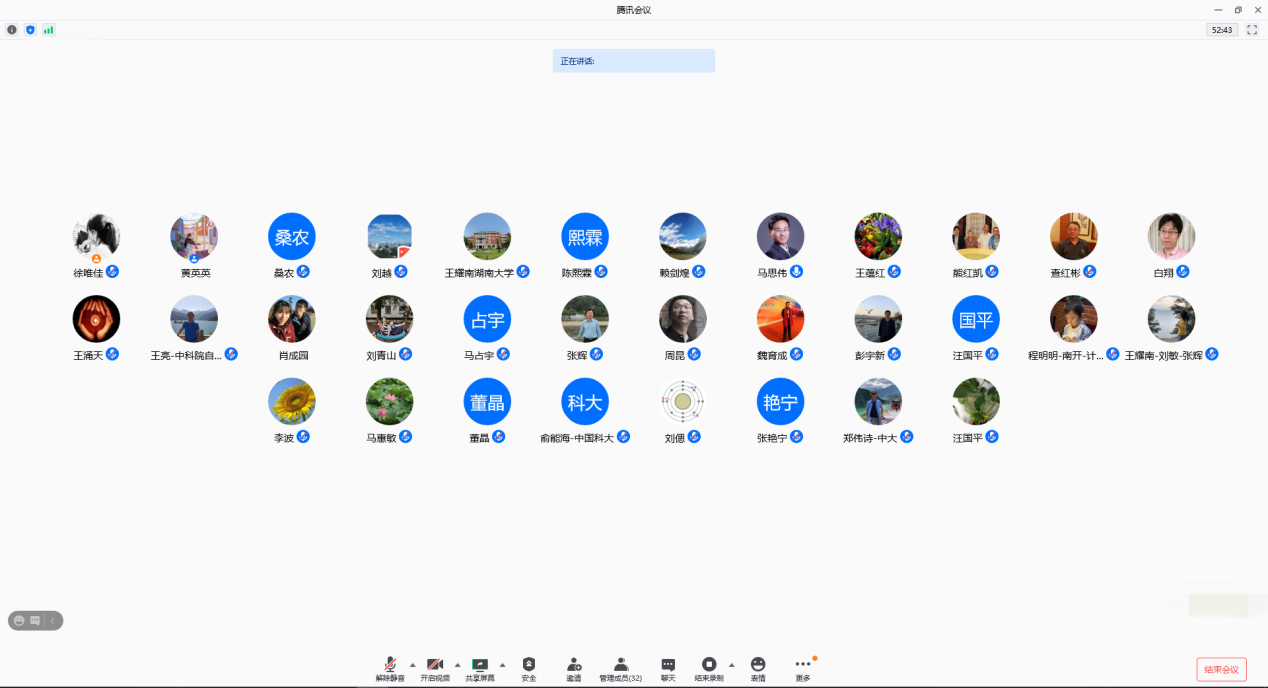
Task: Open the 邀请 invite dialog
Action: click(574, 669)
